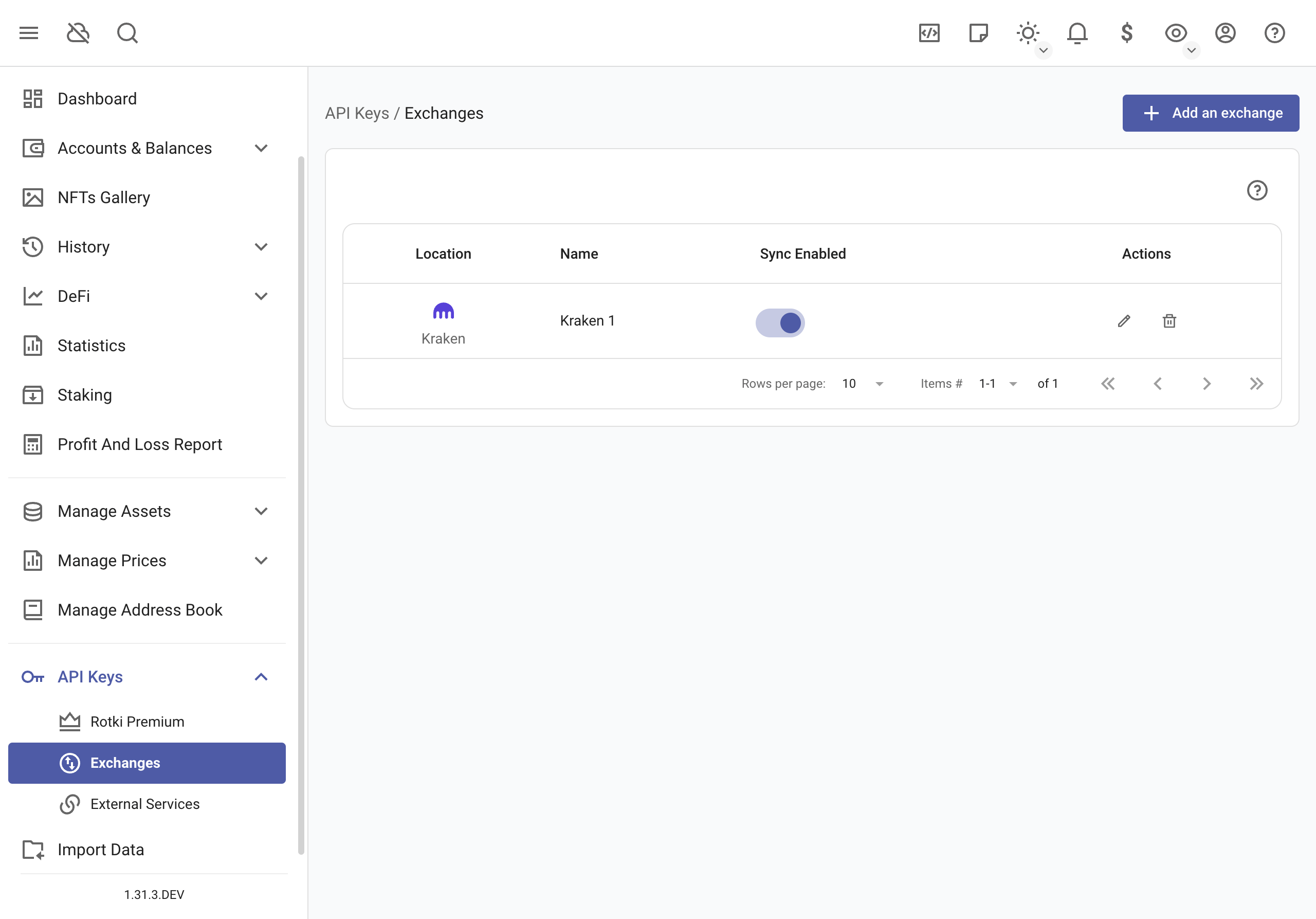Click the API Keys icon in sidebar
Viewport: 1316px width, 919px height.
33,678
